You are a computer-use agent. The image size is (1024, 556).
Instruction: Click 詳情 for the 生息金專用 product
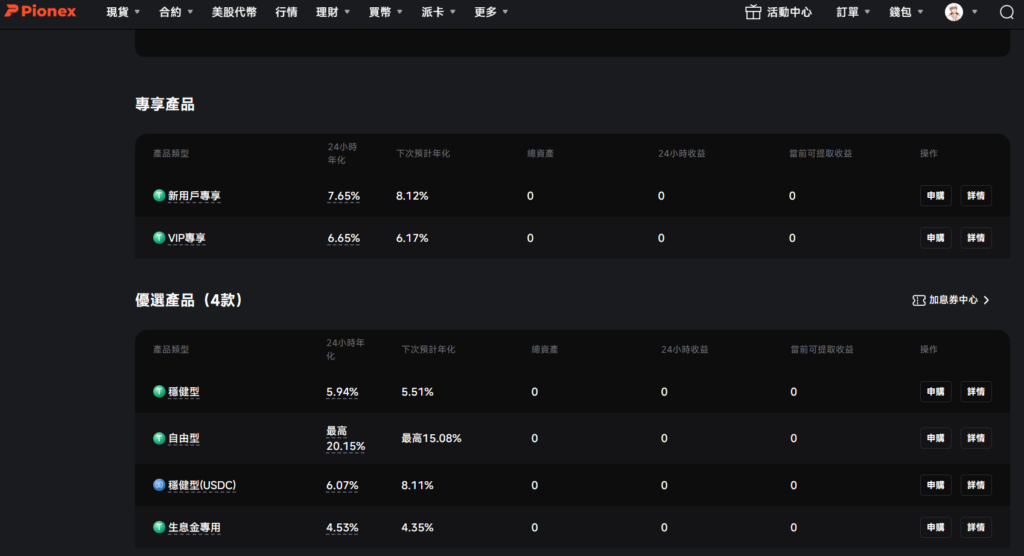tap(975, 527)
